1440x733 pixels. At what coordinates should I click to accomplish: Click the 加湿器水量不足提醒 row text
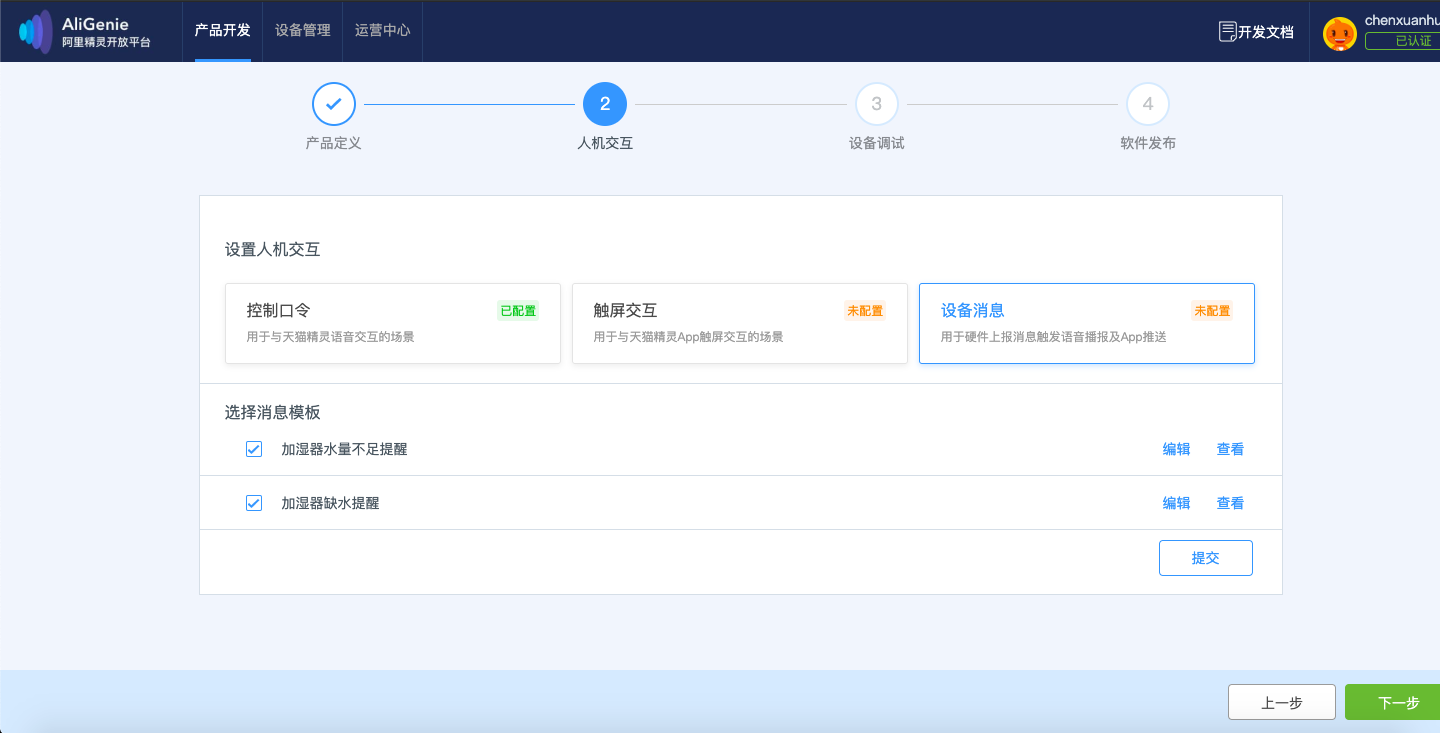344,450
